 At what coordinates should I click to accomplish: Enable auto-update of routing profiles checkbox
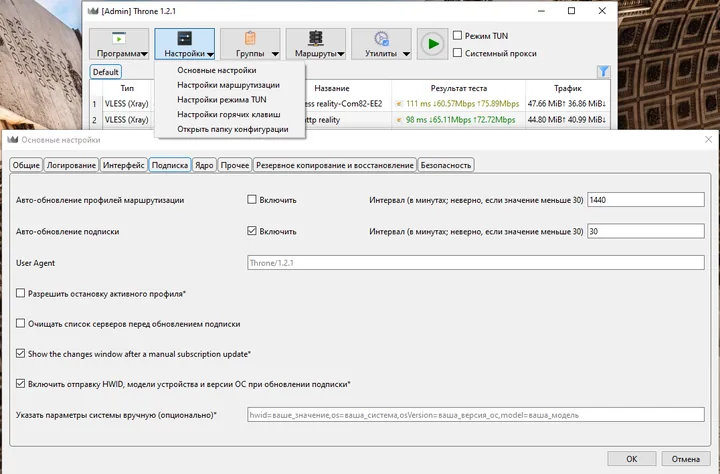252,199
